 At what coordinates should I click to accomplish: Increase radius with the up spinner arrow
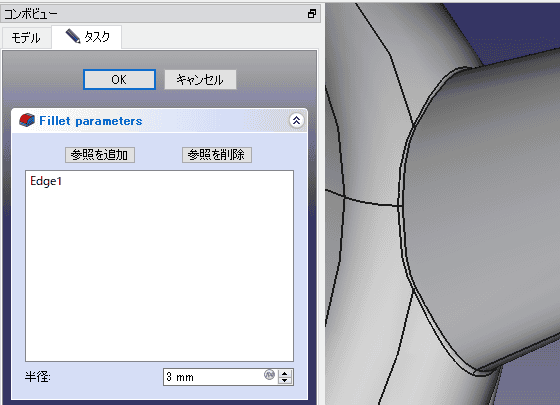(x=285, y=374)
